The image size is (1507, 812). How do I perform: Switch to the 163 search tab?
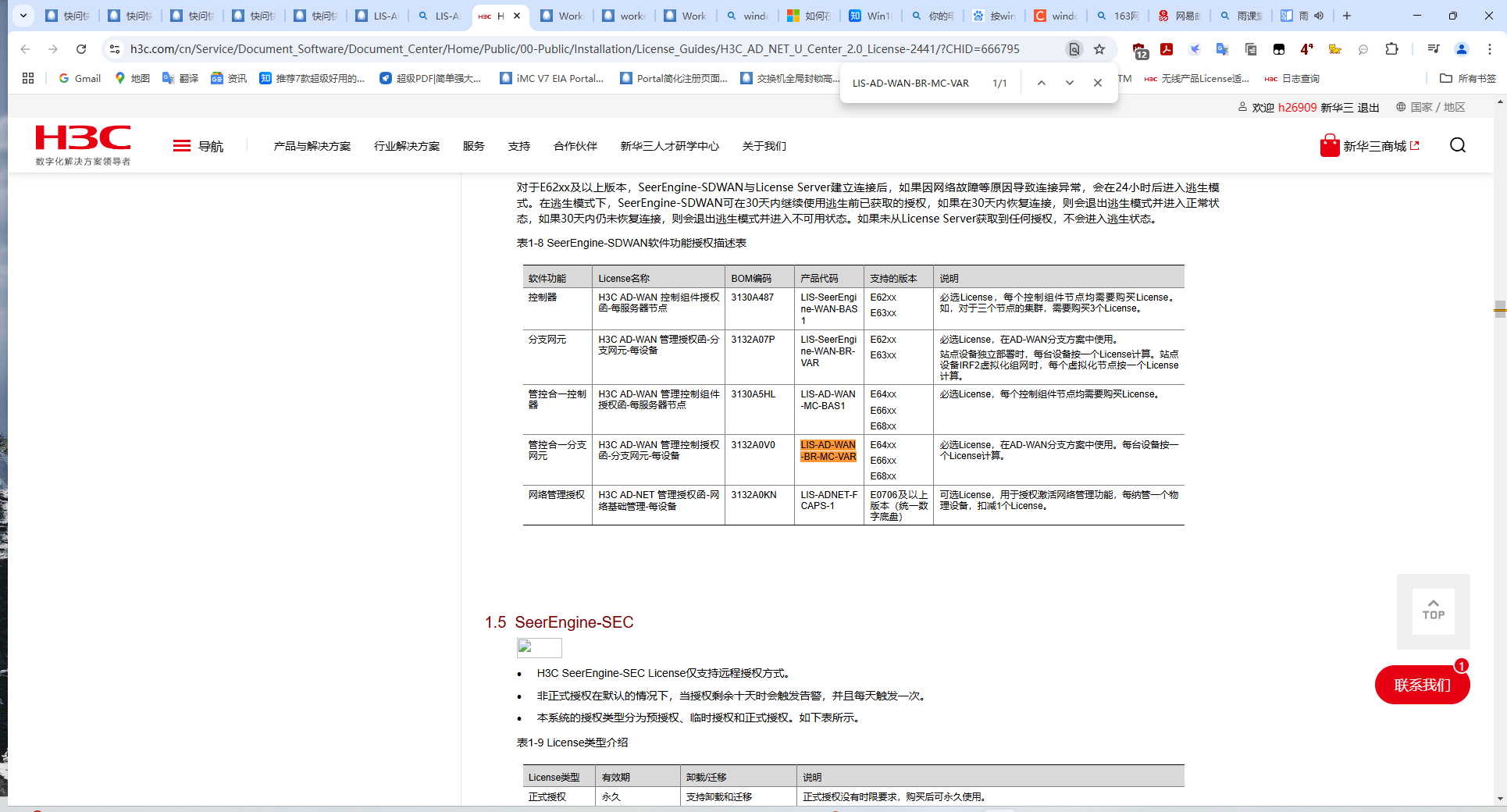pos(1118,16)
